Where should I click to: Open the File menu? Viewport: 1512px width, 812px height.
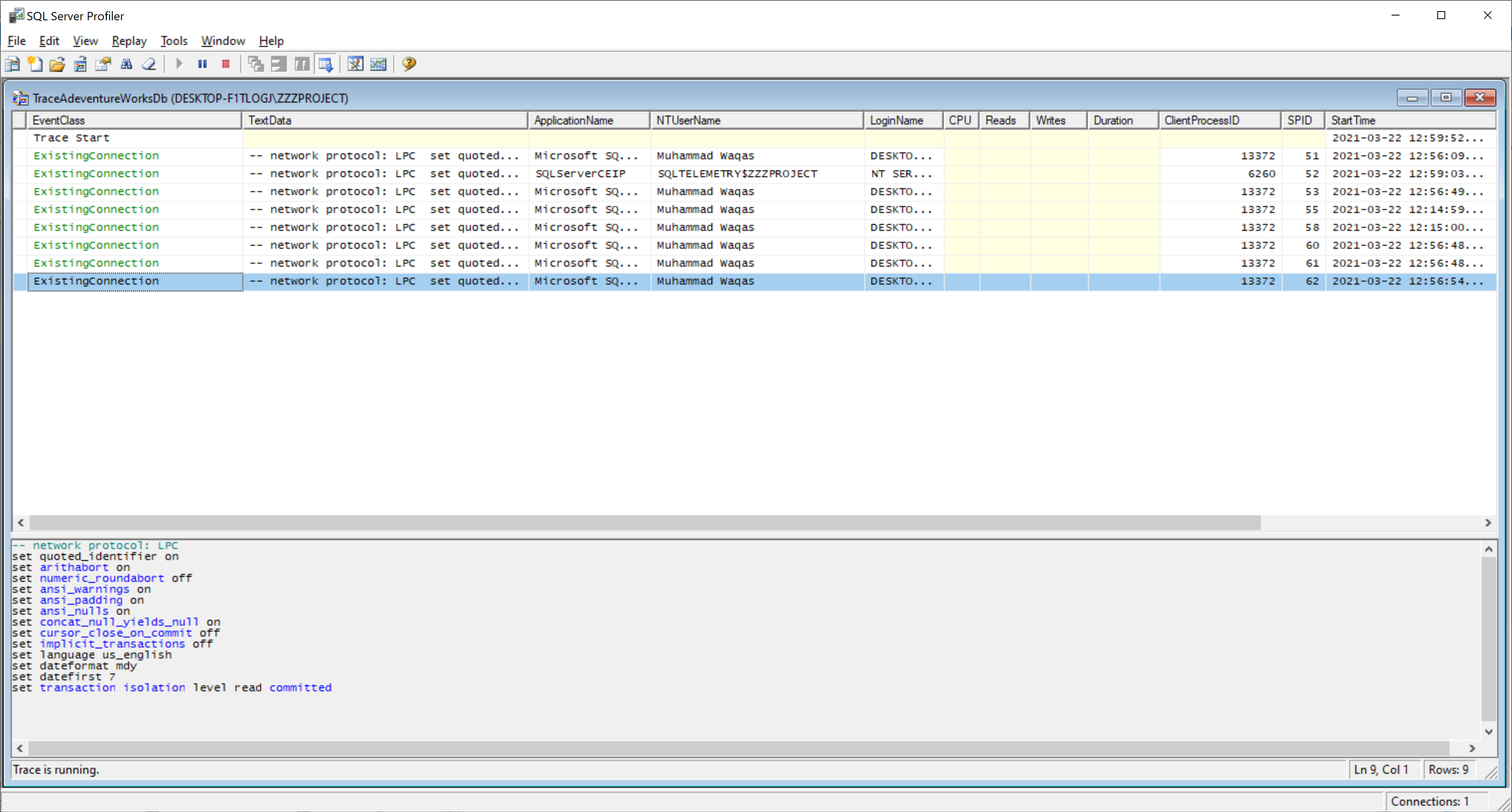point(16,41)
